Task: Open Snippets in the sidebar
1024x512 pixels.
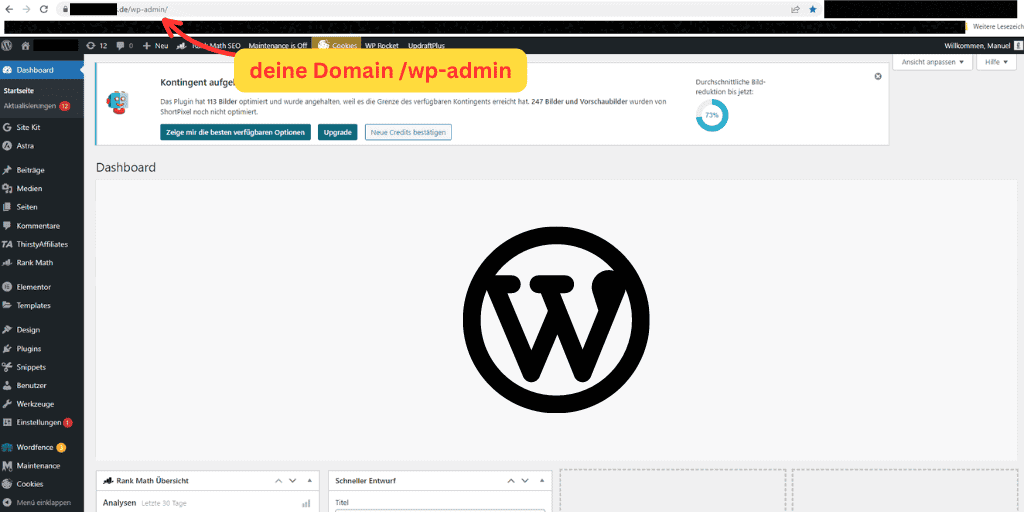Action: click(42, 367)
